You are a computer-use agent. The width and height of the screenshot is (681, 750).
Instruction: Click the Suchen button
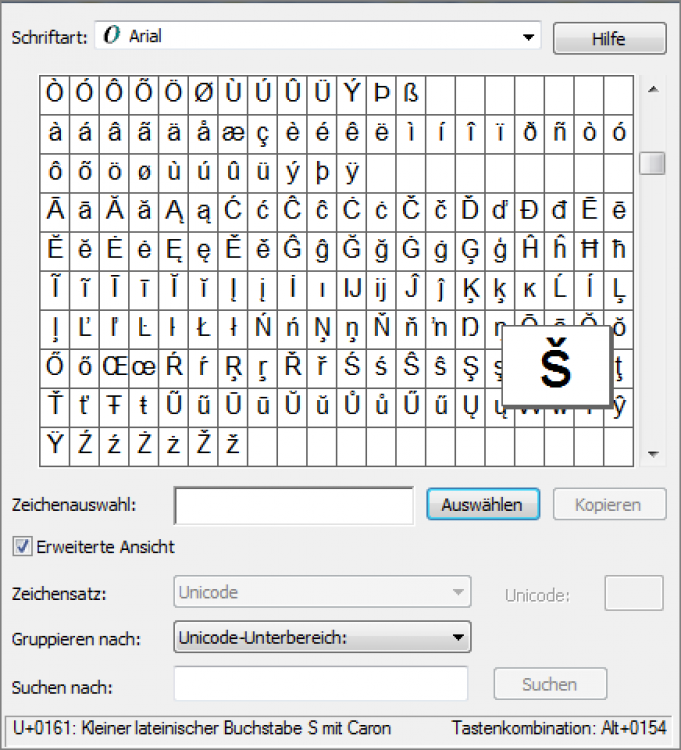[549, 684]
